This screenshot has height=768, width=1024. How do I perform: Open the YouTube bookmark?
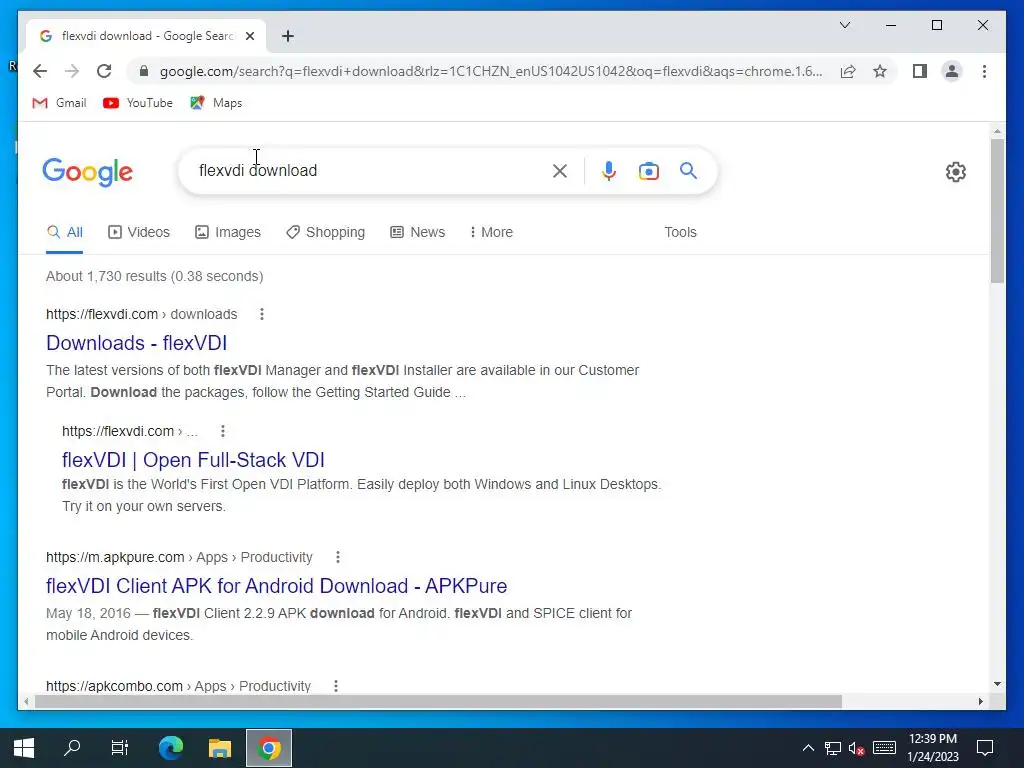click(138, 103)
